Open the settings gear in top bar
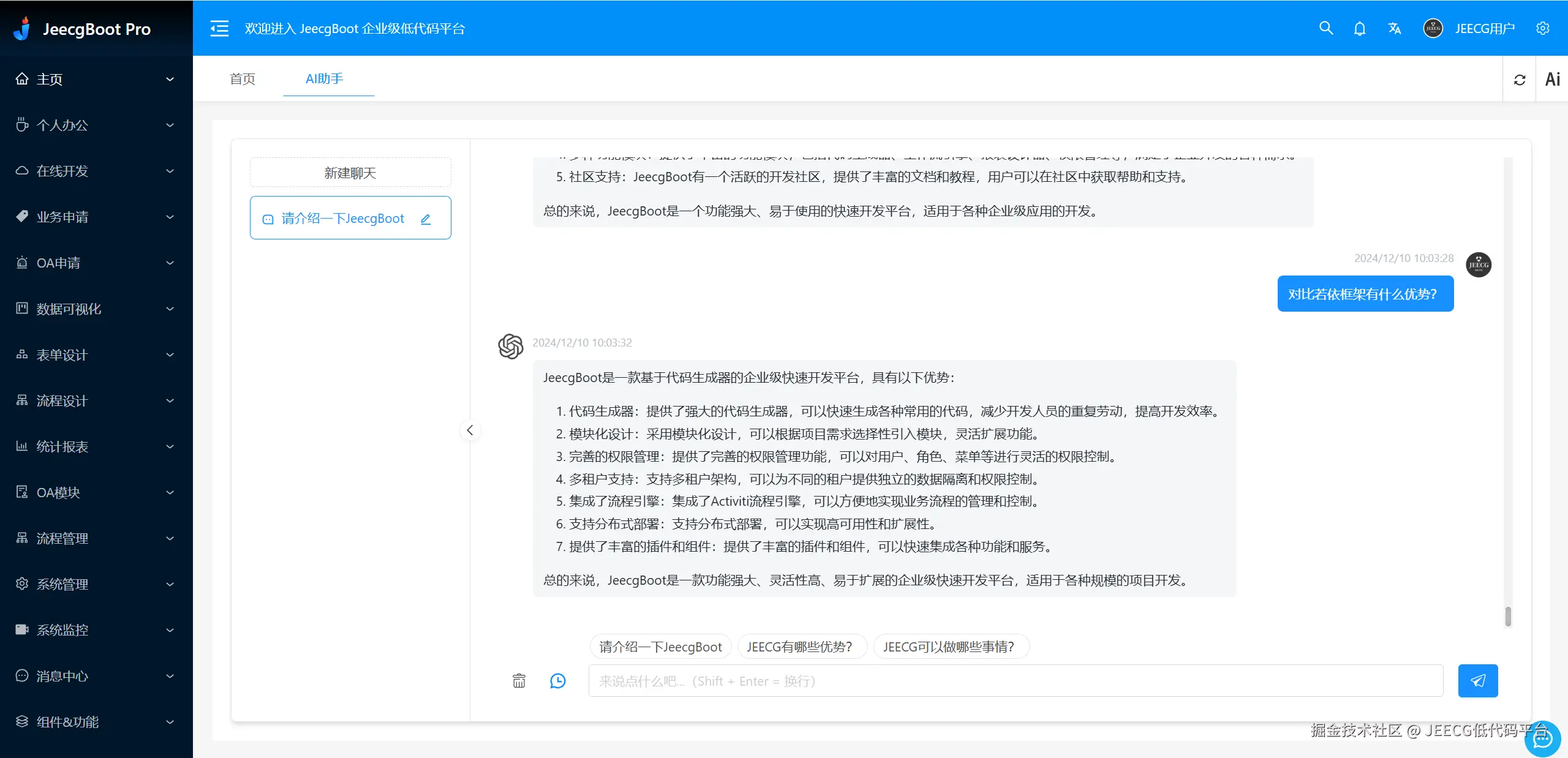The height and width of the screenshot is (758, 1568). tap(1543, 29)
